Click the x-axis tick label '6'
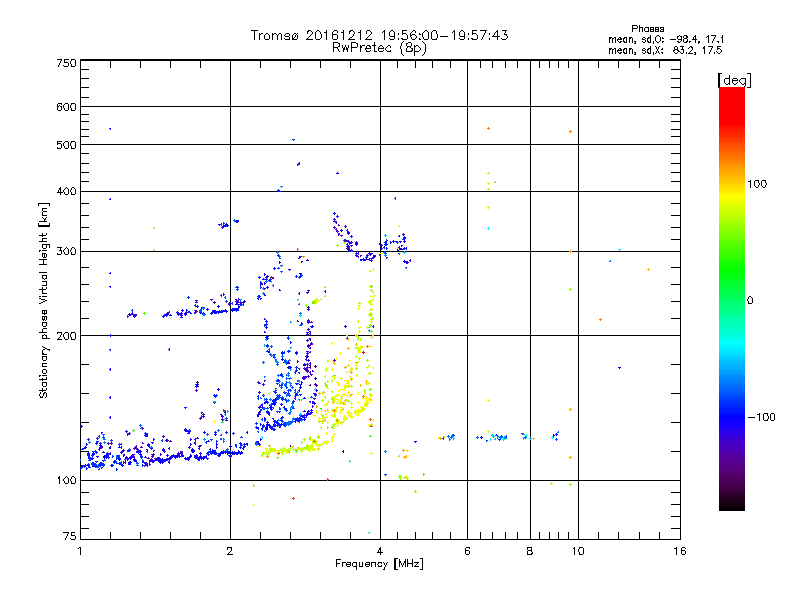800x600 pixels. [x=467, y=551]
